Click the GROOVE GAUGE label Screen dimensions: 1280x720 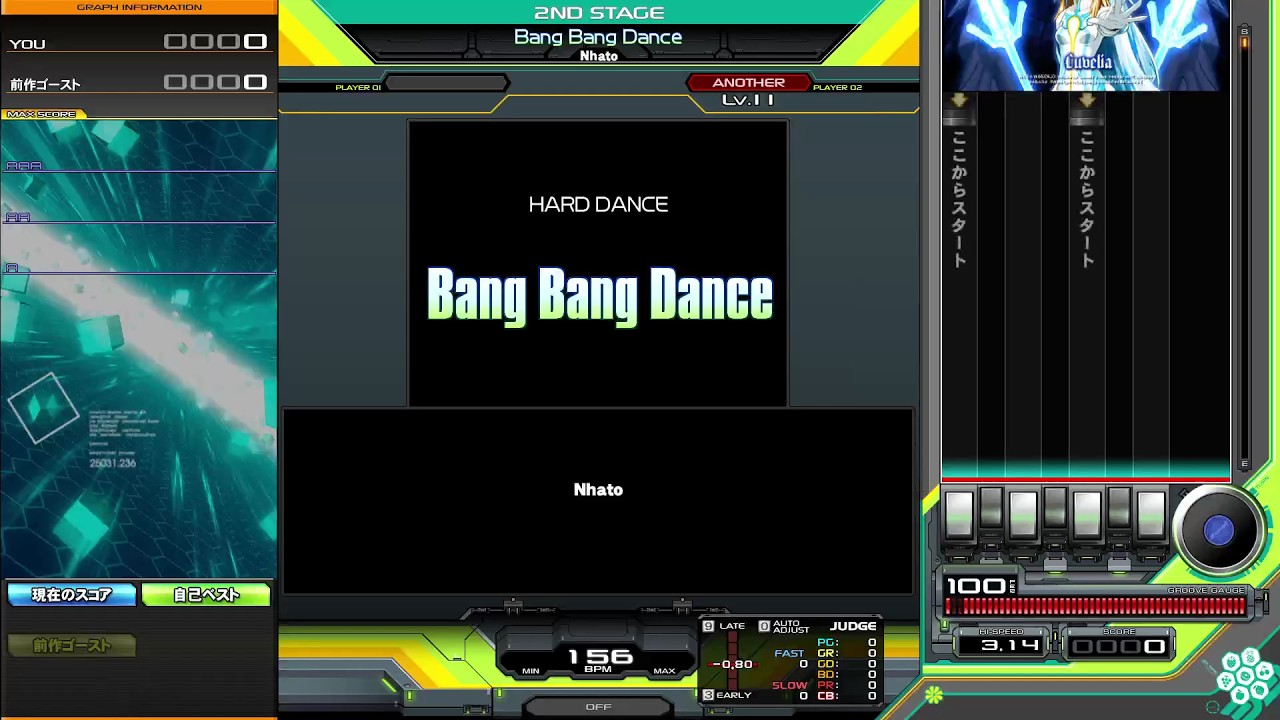tap(1206, 590)
